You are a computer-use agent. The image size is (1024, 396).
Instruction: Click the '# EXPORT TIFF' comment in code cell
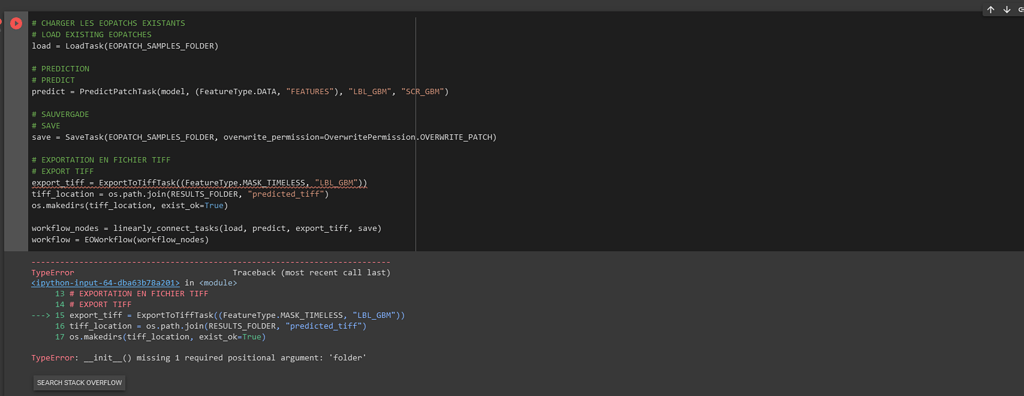point(63,171)
